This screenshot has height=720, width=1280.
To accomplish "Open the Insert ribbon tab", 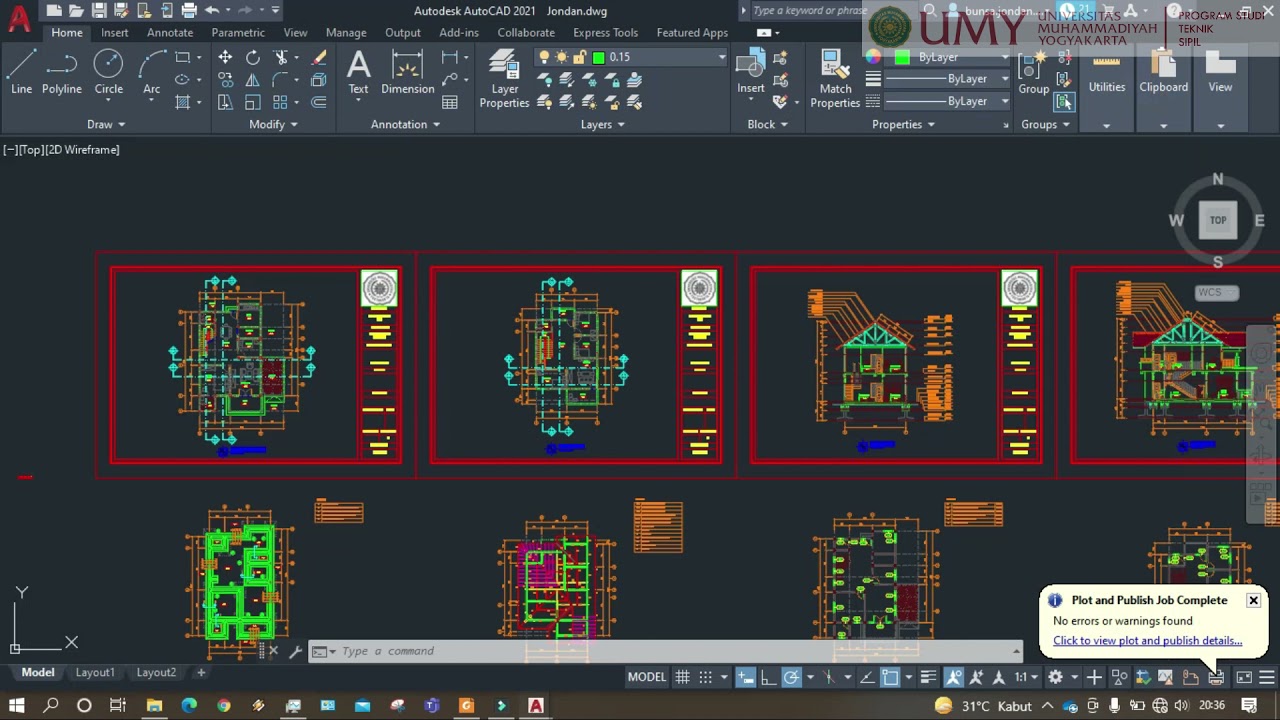I will click(114, 32).
